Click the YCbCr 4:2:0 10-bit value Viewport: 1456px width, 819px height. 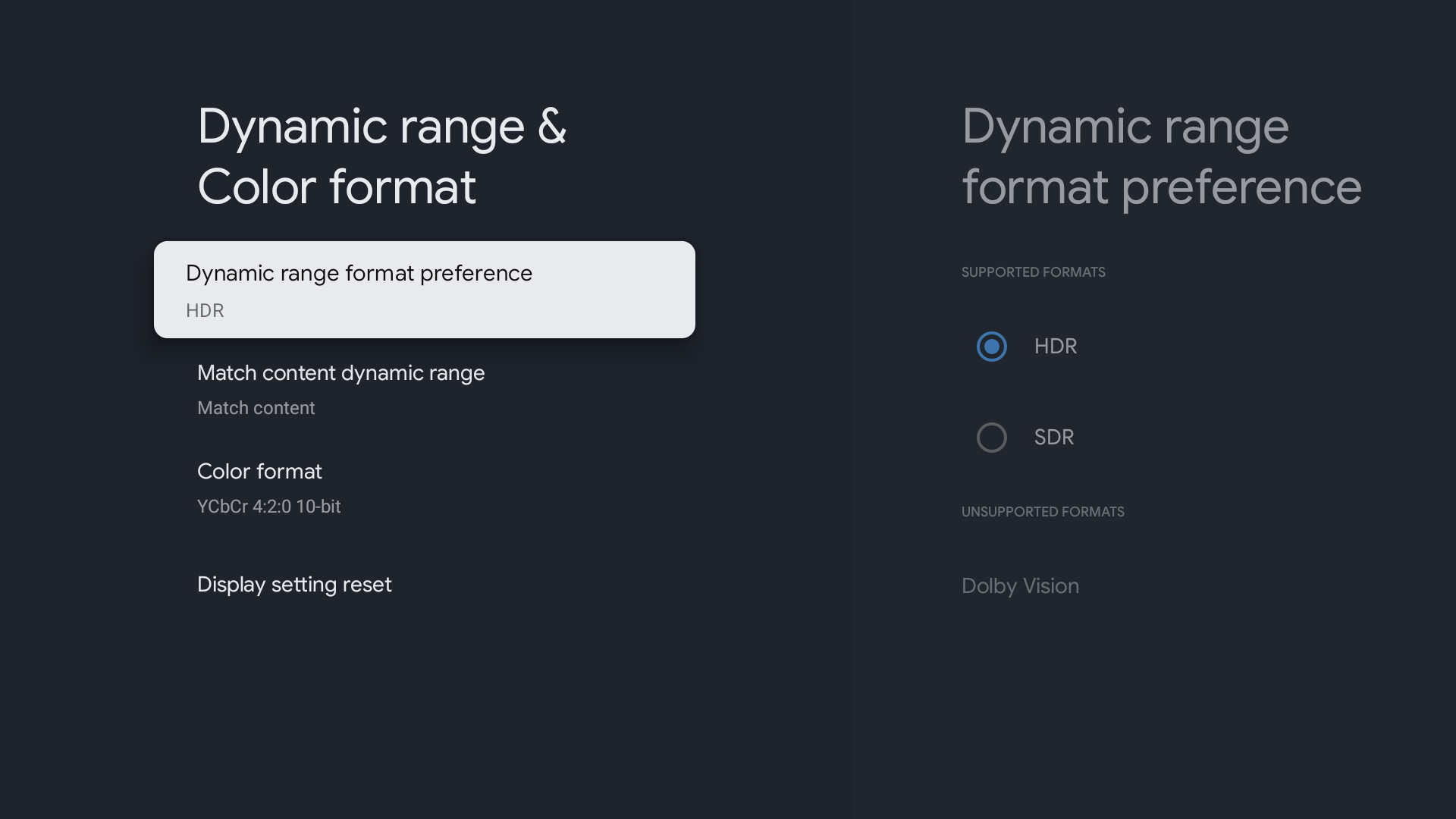pyautogui.click(x=268, y=507)
